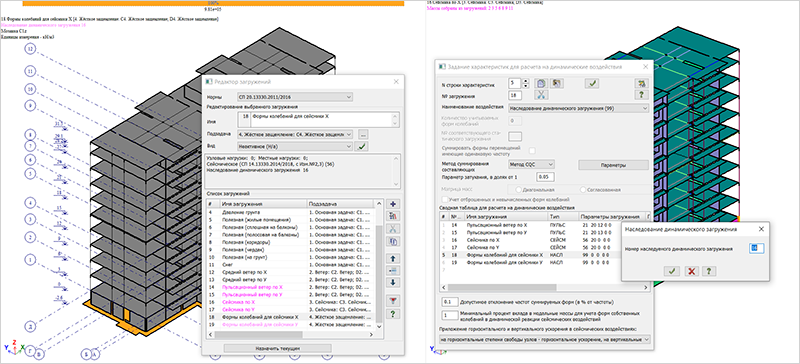Open the Нормы dropdown showing СП 20.13330.2011/2016
Screen dimensions: 800x364
pos(294,96)
